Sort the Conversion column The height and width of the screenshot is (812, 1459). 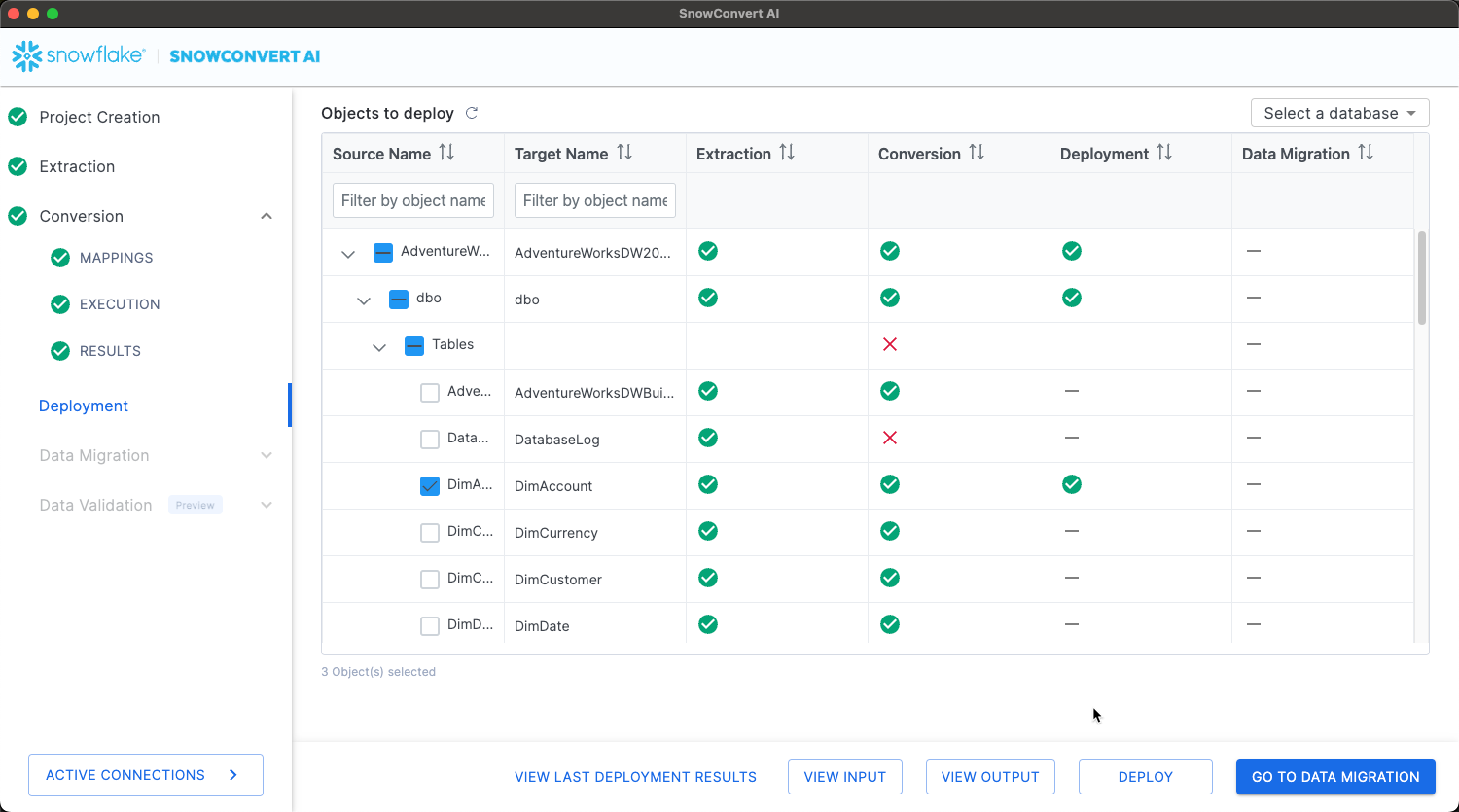[x=977, y=153]
